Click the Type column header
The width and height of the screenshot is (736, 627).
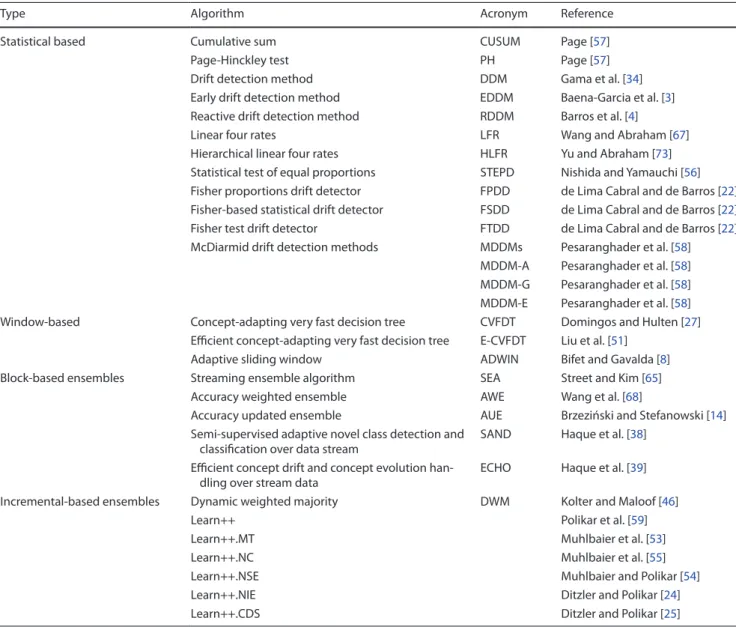pos(13,14)
